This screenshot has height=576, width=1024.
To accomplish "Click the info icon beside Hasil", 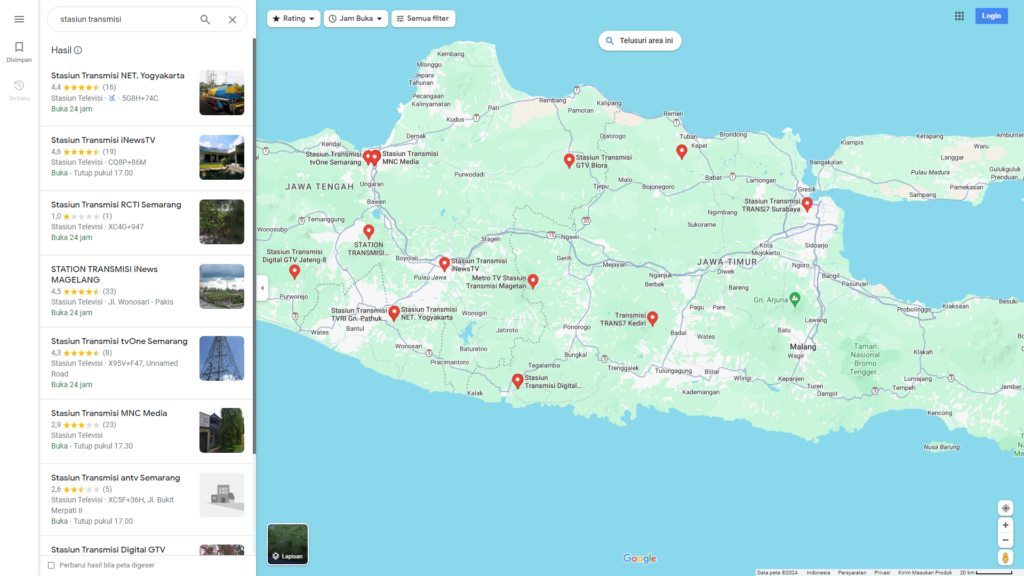I will click(x=78, y=50).
